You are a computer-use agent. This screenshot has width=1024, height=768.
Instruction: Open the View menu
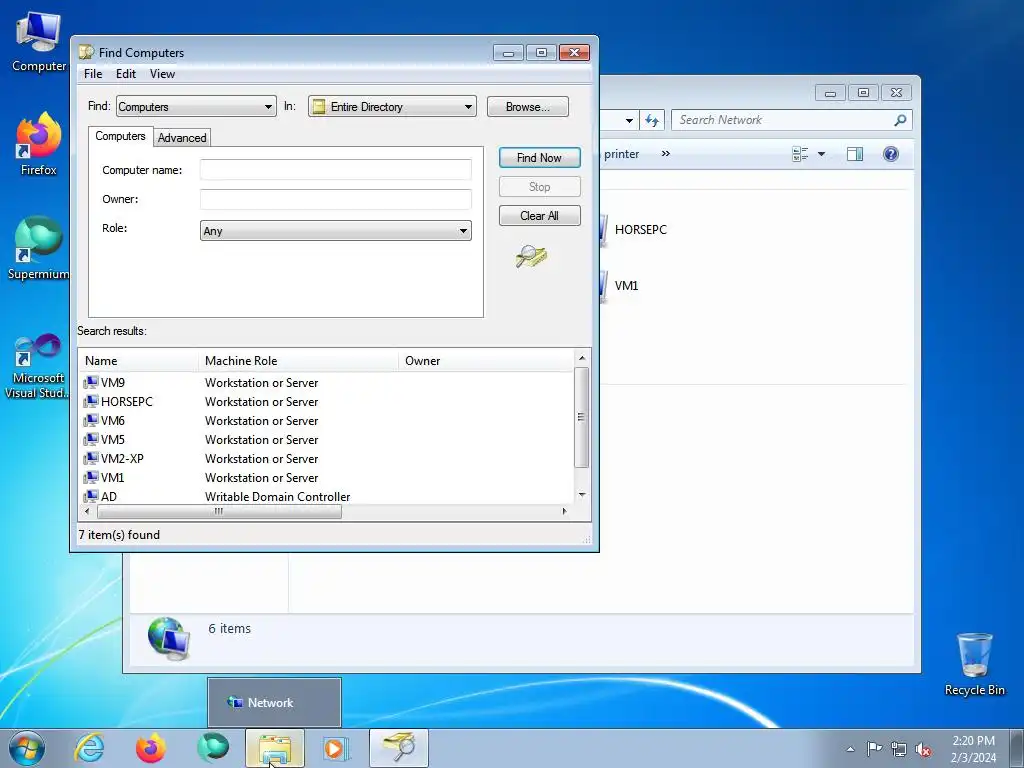click(x=163, y=74)
